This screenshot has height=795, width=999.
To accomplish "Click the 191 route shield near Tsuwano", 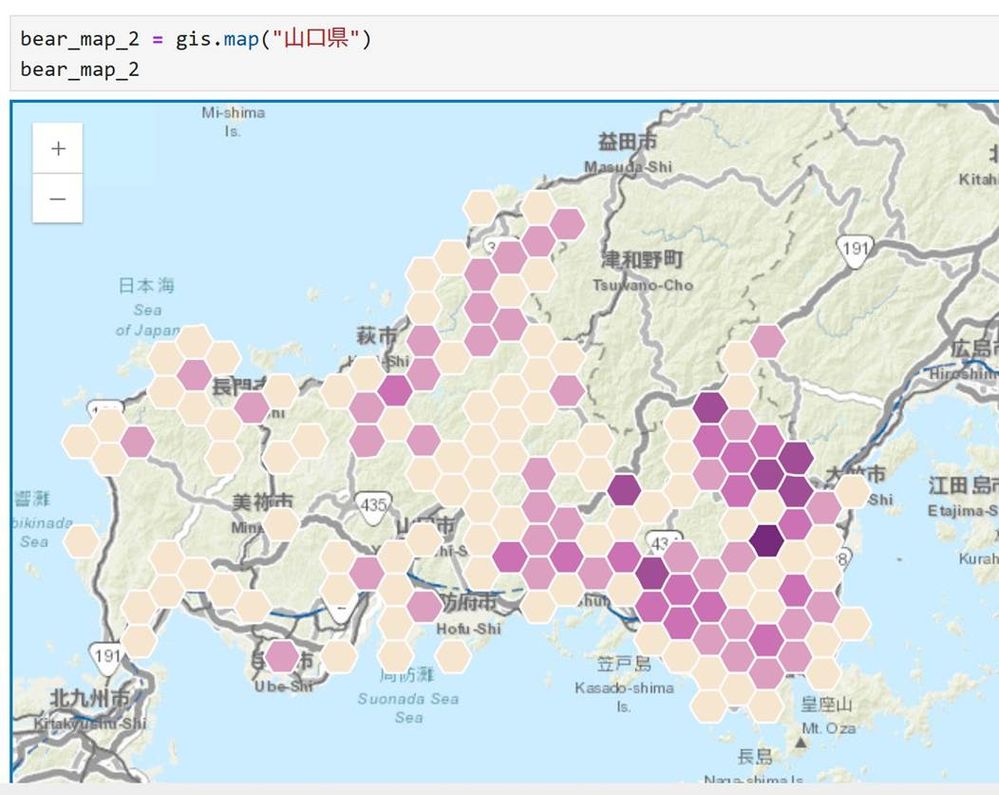I will pyautogui.click(x=855, y=250).
